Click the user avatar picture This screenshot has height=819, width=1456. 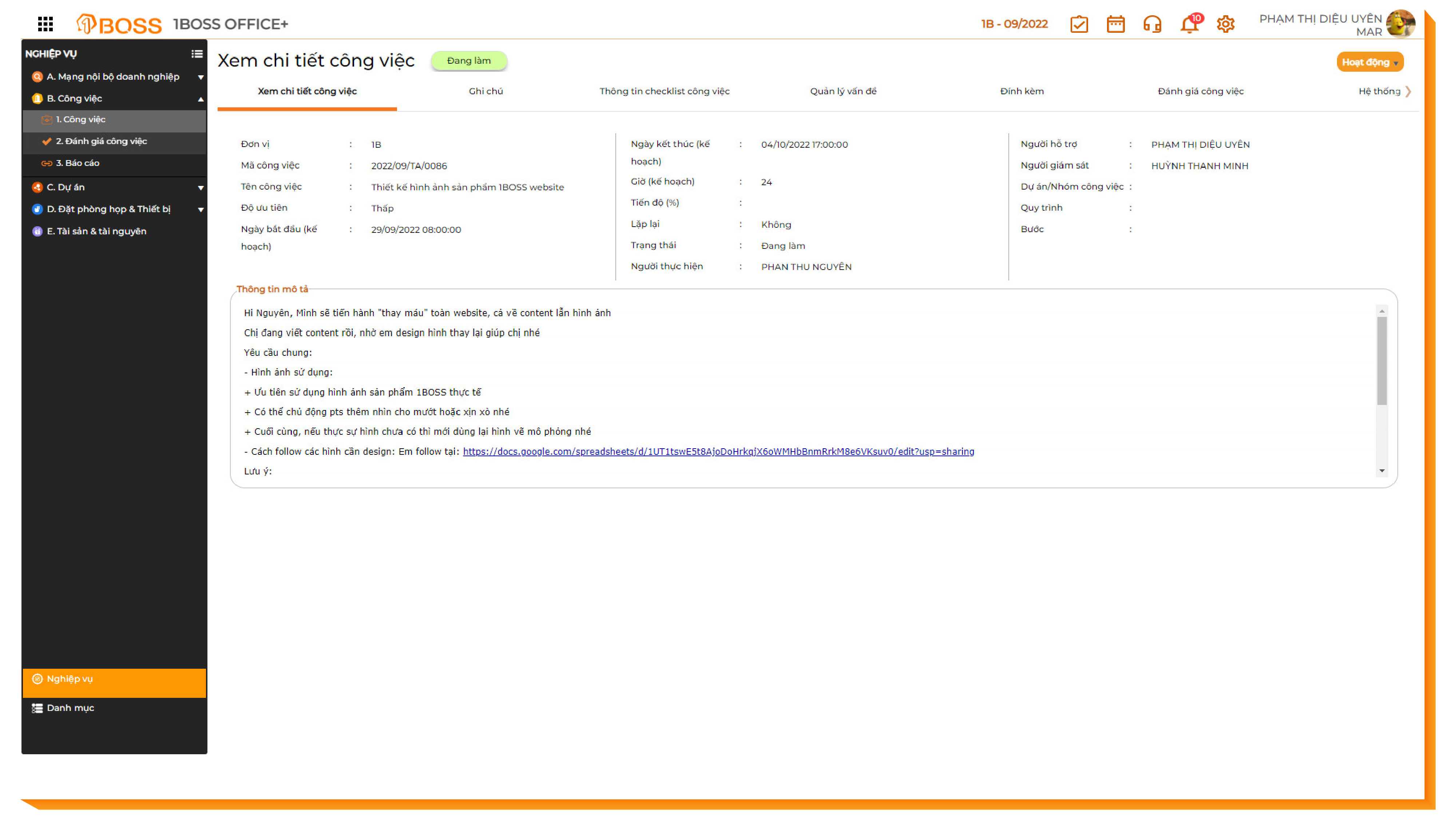pyautogui.click(x=1400, y=24)
